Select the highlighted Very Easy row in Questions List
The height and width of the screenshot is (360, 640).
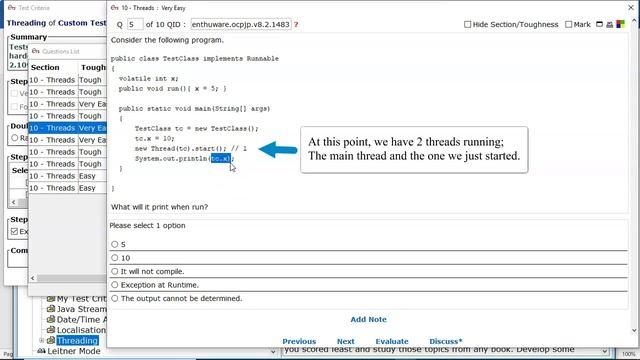pos(68,128)
